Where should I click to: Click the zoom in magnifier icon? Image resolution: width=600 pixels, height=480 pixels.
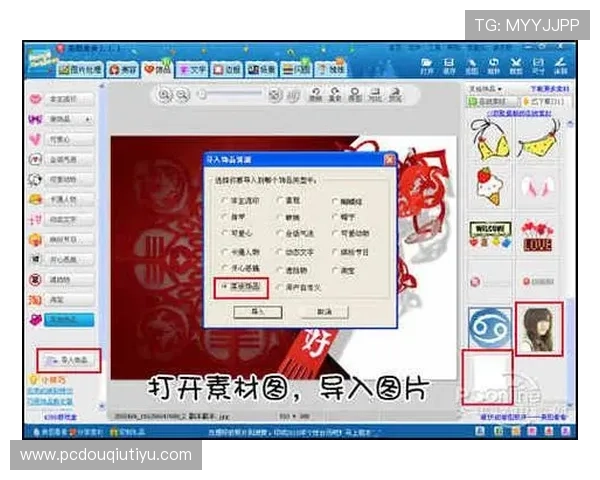165,95
